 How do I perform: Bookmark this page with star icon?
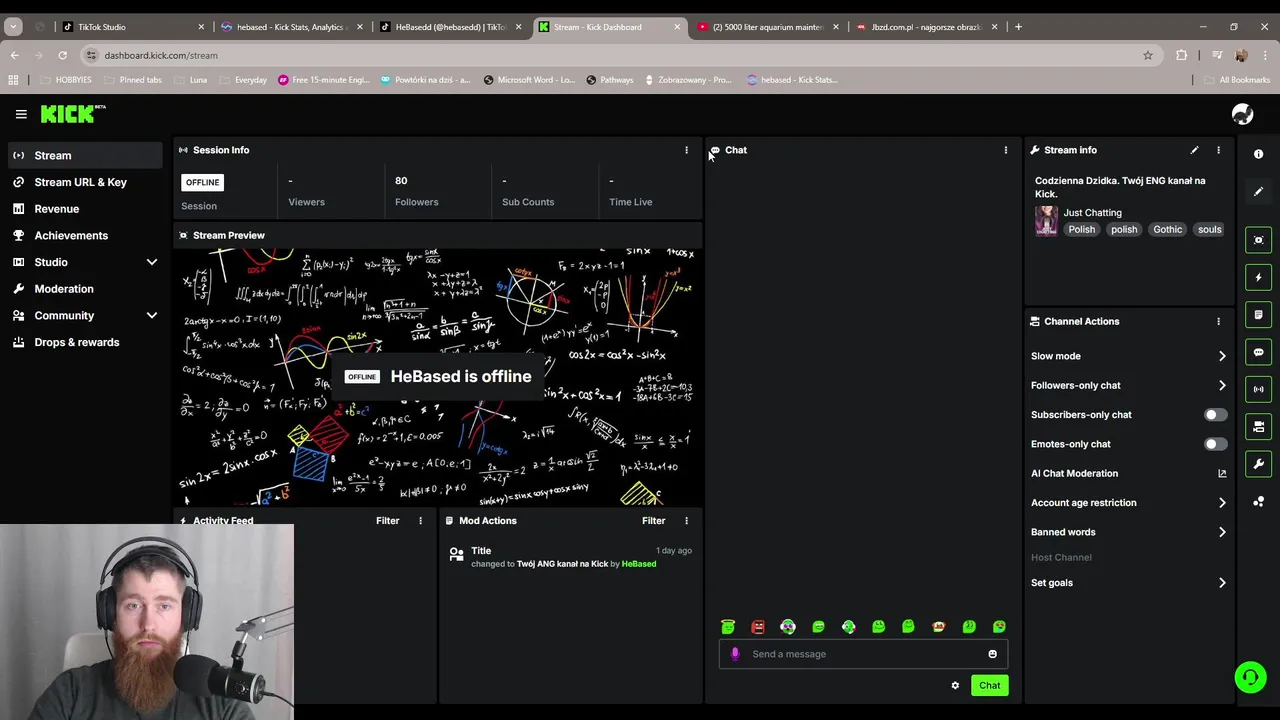point(1148,55)
